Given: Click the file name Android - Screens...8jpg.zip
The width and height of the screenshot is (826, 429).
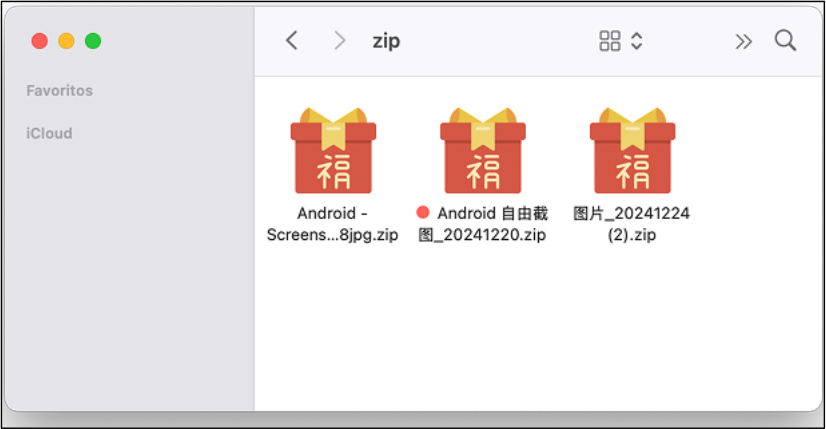Looking at the screenshot, I should pyautogui.click(x=332, y=223).
